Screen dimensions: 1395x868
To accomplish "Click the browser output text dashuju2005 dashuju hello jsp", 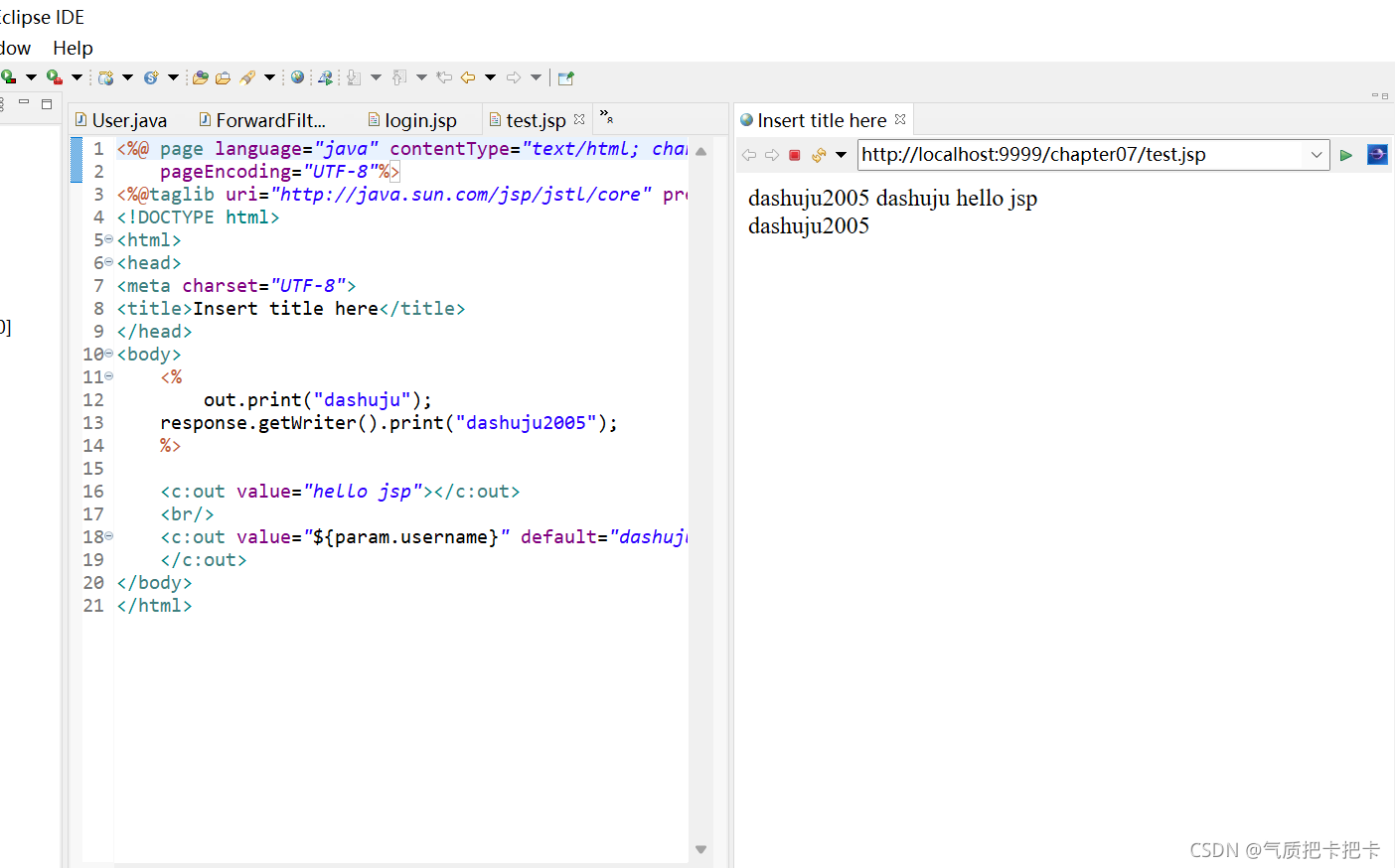I will [892, 199].
